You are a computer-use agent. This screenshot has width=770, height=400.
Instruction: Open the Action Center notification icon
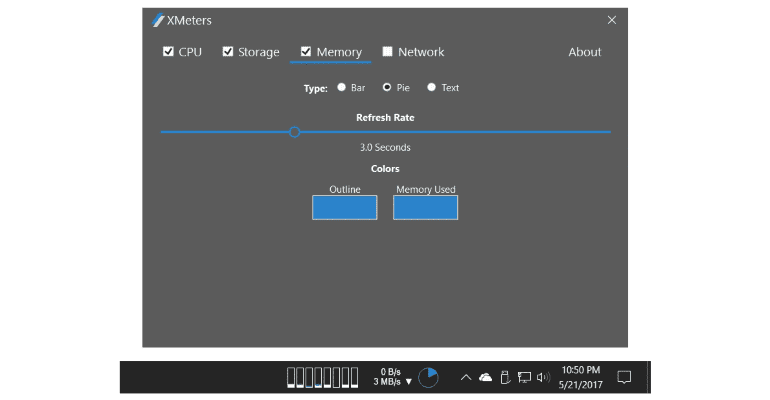pos(624,377)
